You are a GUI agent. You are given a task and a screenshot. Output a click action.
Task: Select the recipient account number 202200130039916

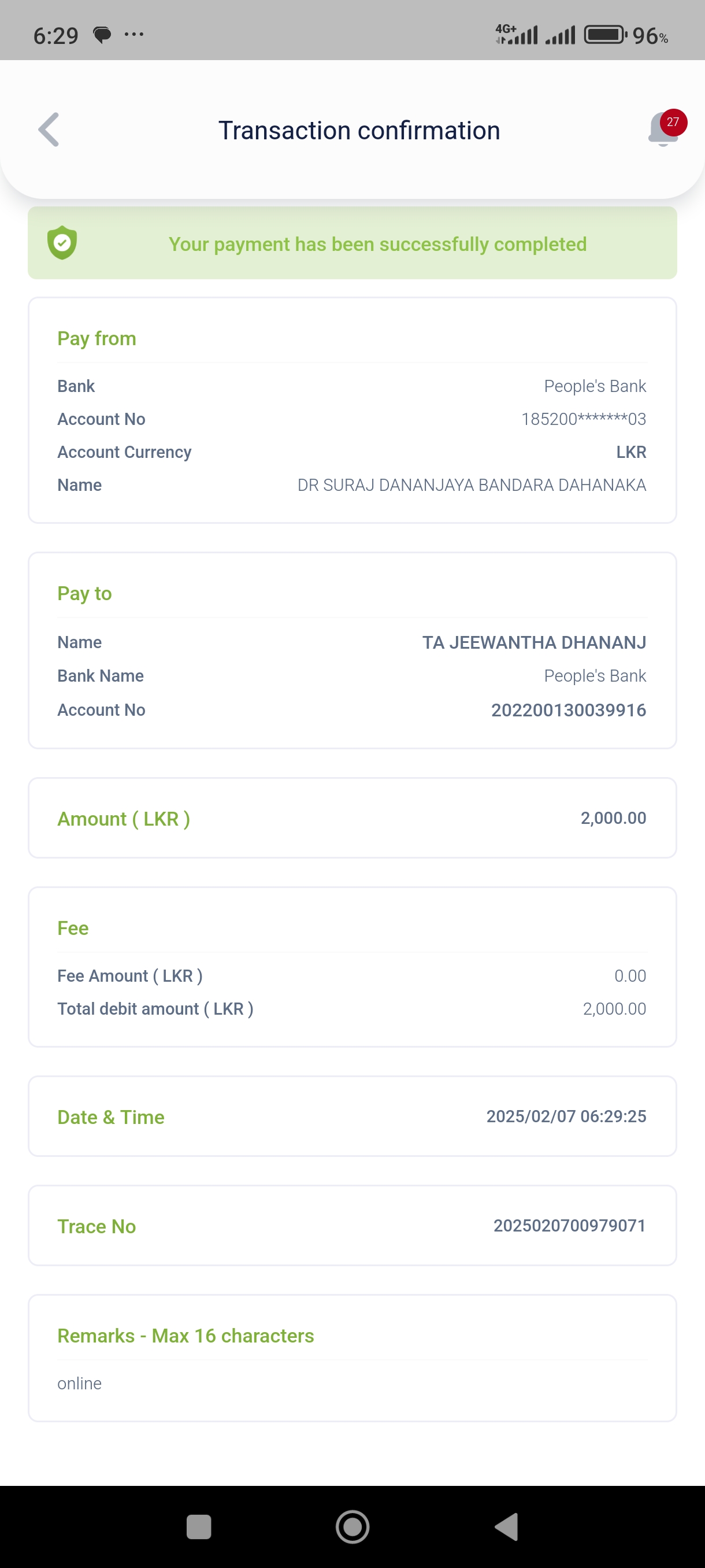tap(568, 710)
